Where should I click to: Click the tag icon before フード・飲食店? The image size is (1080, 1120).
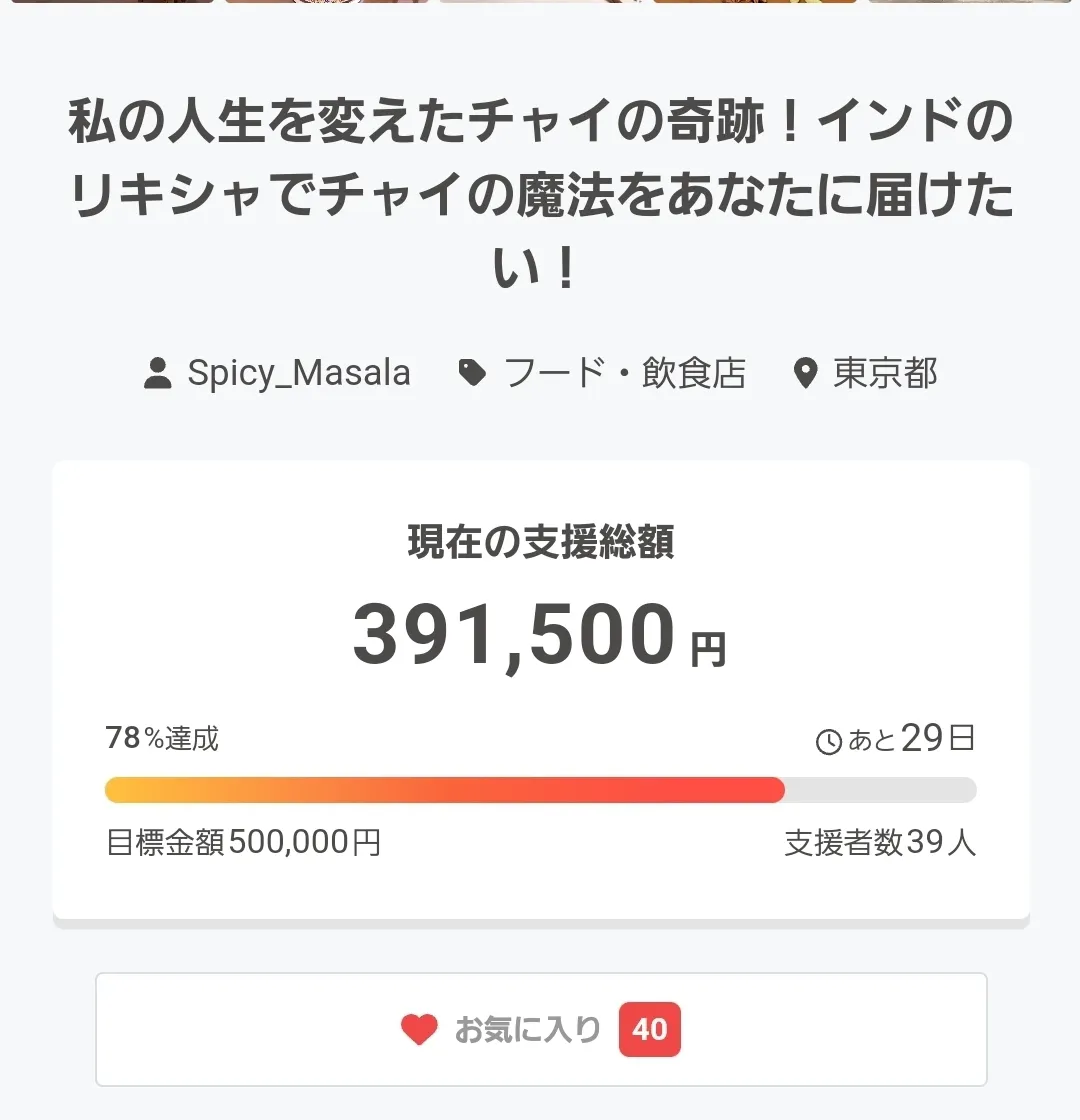point(472,374)
